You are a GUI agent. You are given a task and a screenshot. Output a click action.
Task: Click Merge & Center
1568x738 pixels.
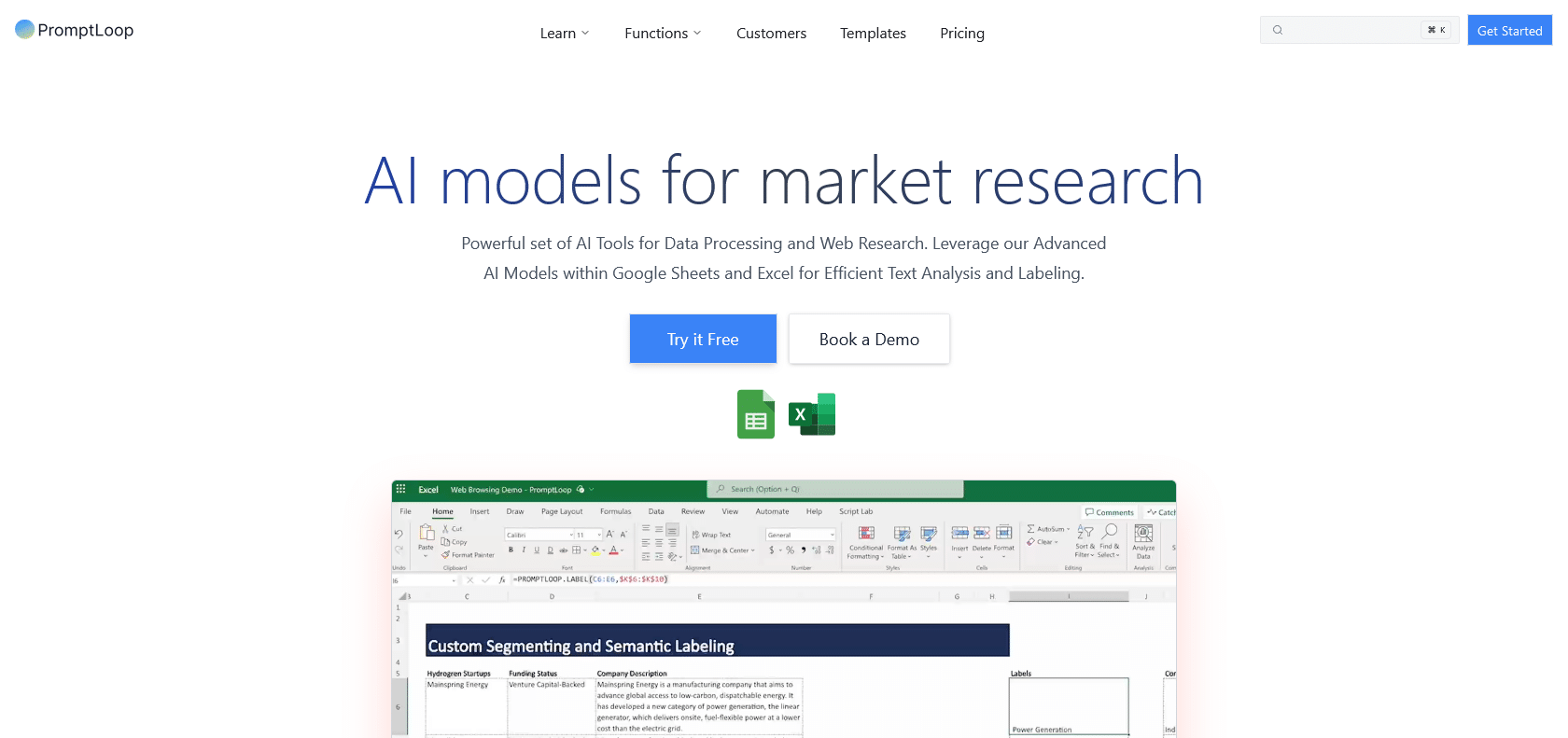pos(722,550)
